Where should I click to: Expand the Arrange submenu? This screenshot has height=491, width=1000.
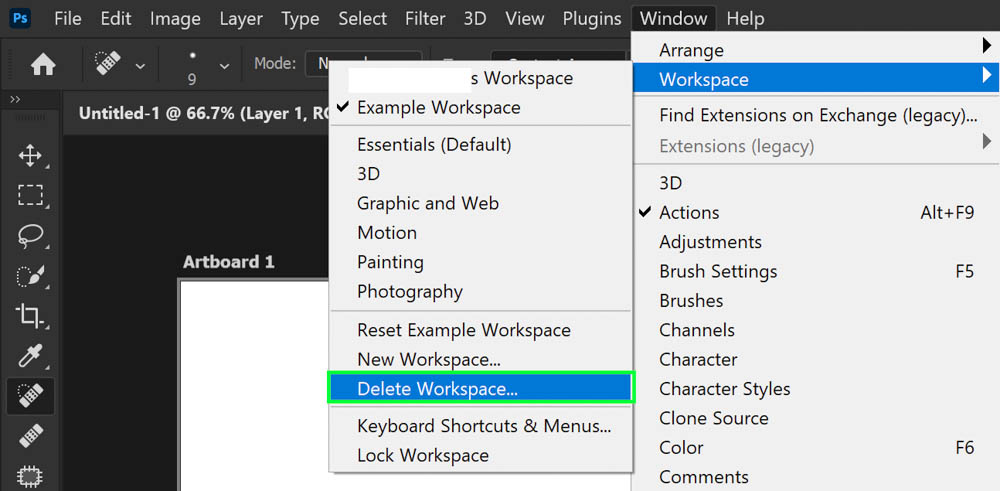click(816, 50)
